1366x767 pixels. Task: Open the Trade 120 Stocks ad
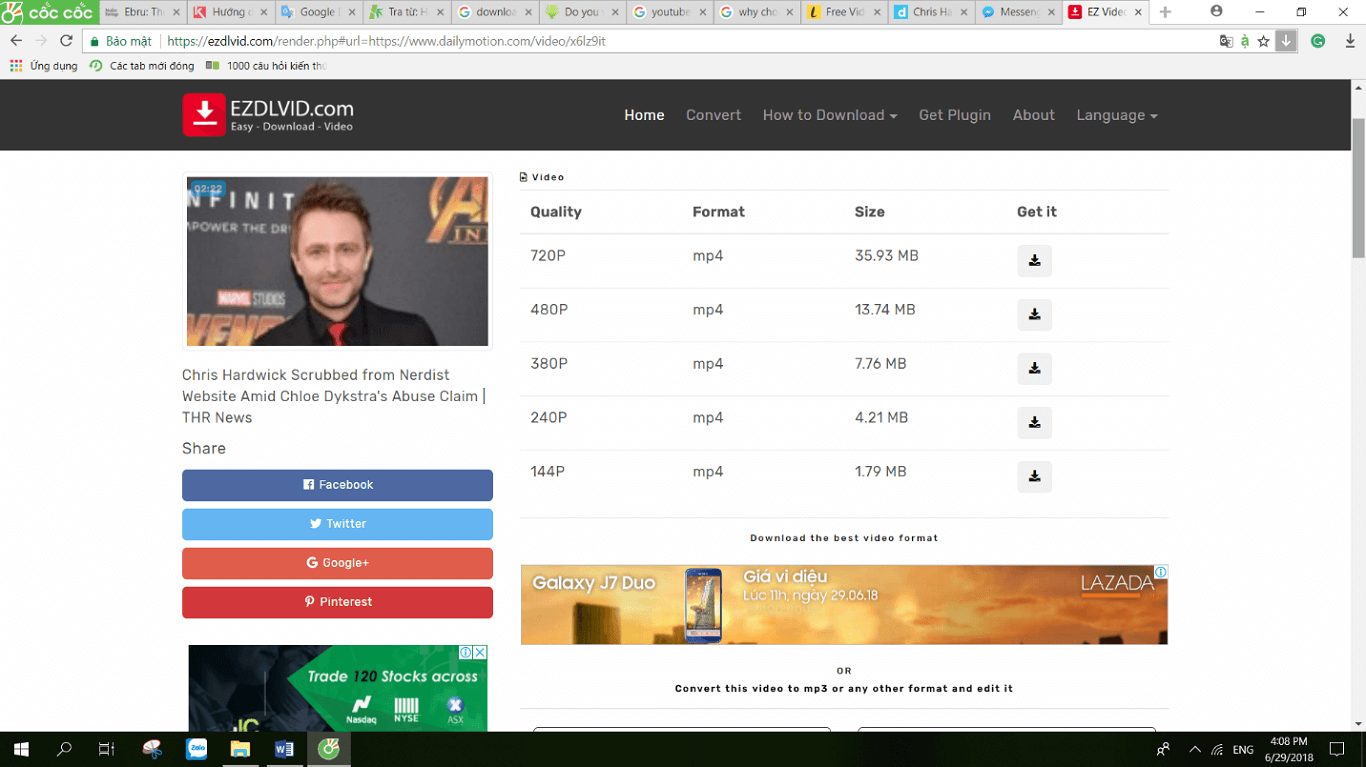tap(337, 688)
